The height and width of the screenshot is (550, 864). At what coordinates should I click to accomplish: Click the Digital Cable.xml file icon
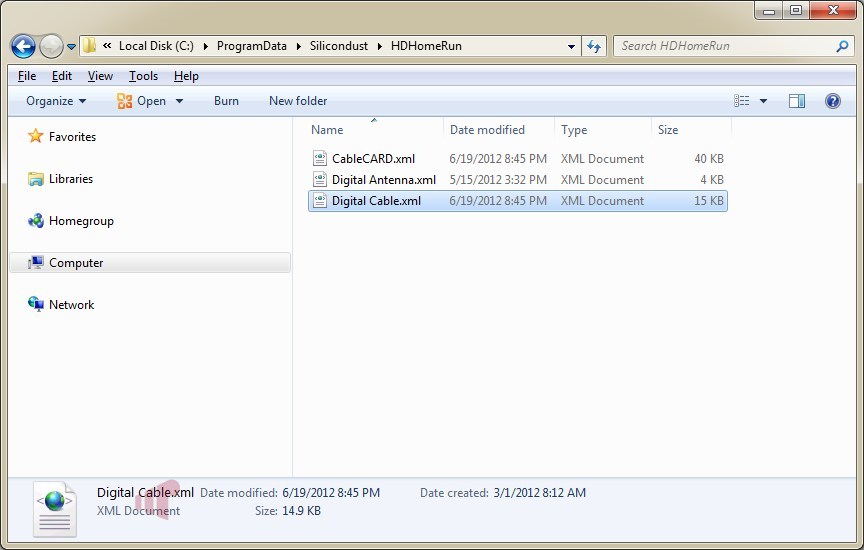click(x=320, y=201)
